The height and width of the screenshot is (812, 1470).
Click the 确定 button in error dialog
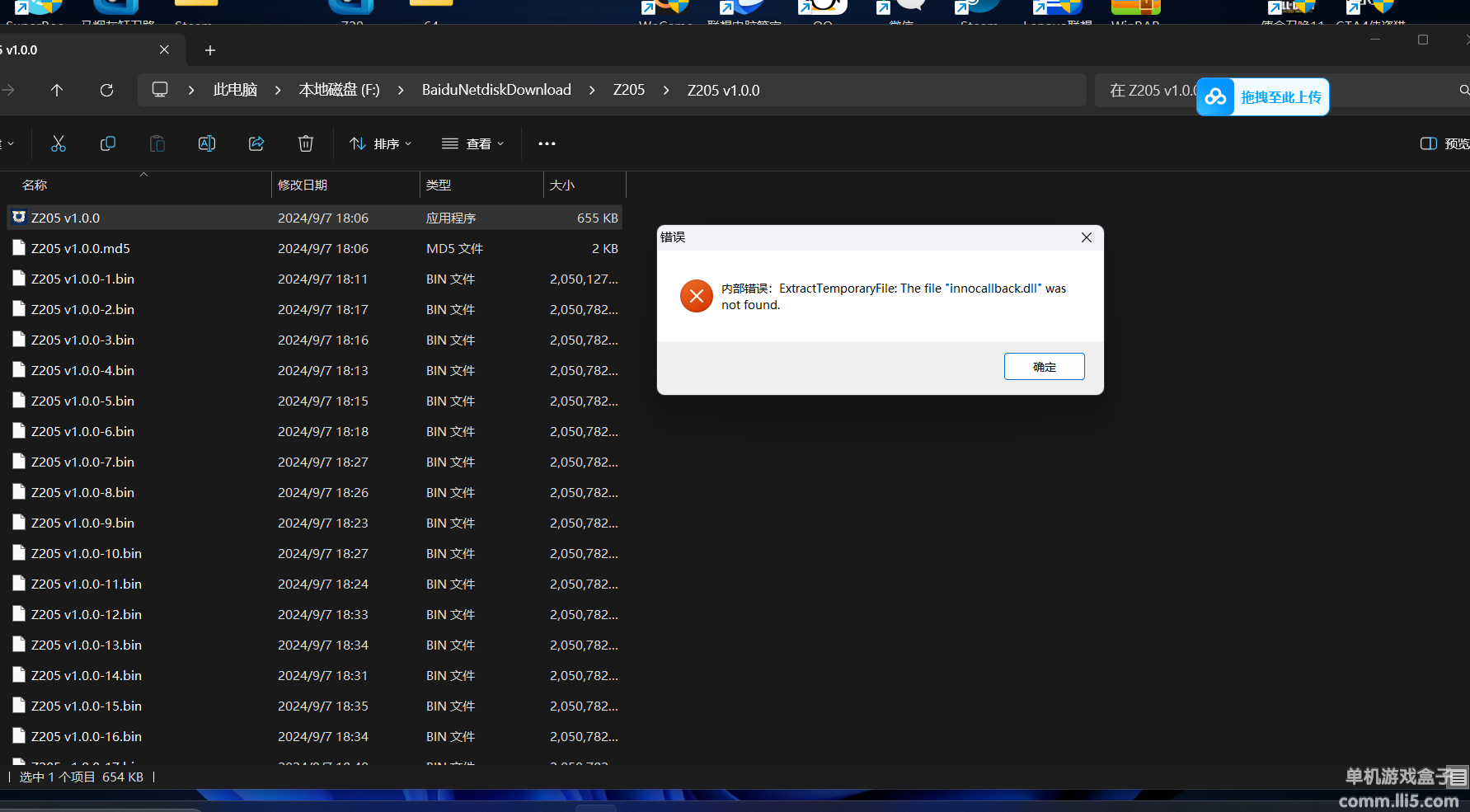[x=1044, y=367]
